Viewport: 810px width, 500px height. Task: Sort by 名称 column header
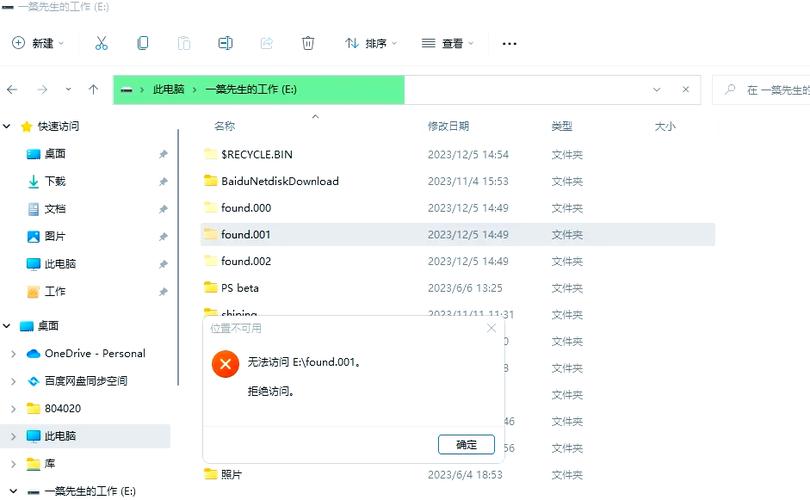tap(224, 126)
